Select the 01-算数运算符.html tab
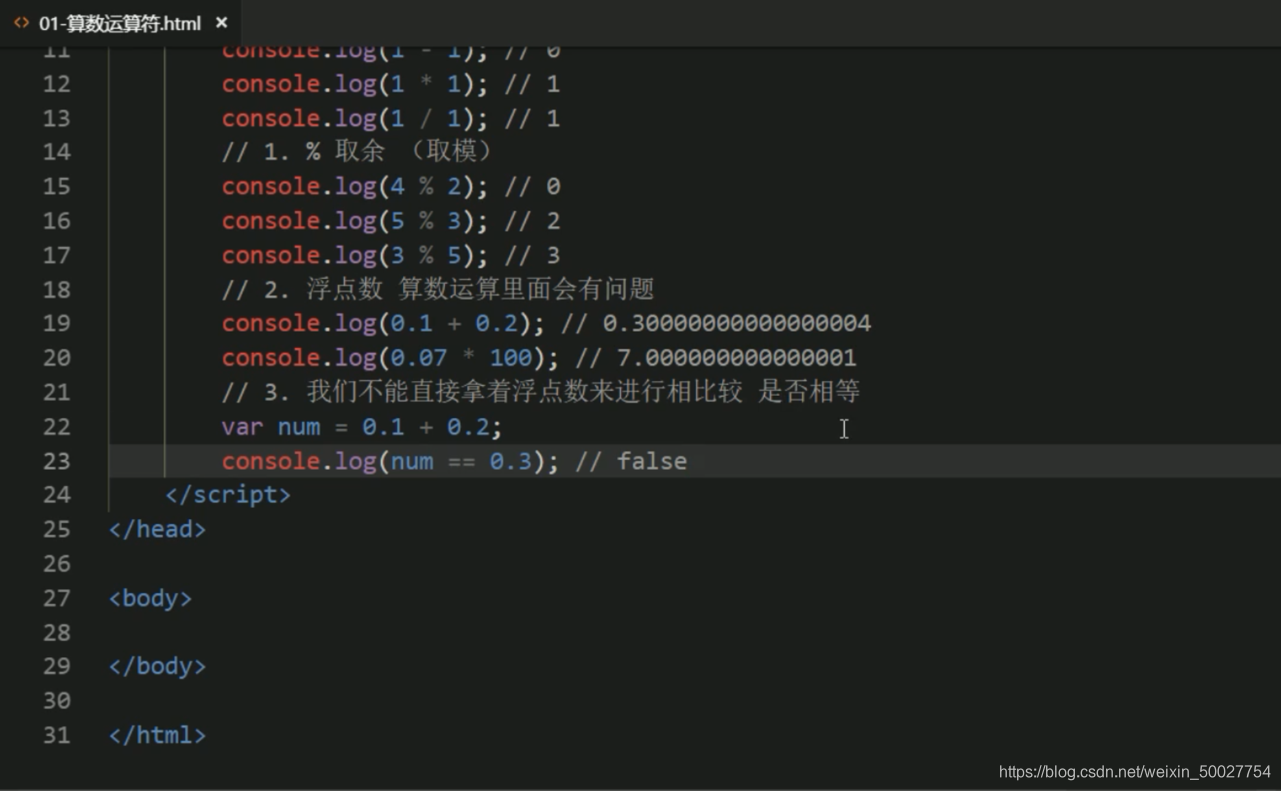Image resolution: width=1281 pixels, height=791 pixels. click(x=121, y=22)
